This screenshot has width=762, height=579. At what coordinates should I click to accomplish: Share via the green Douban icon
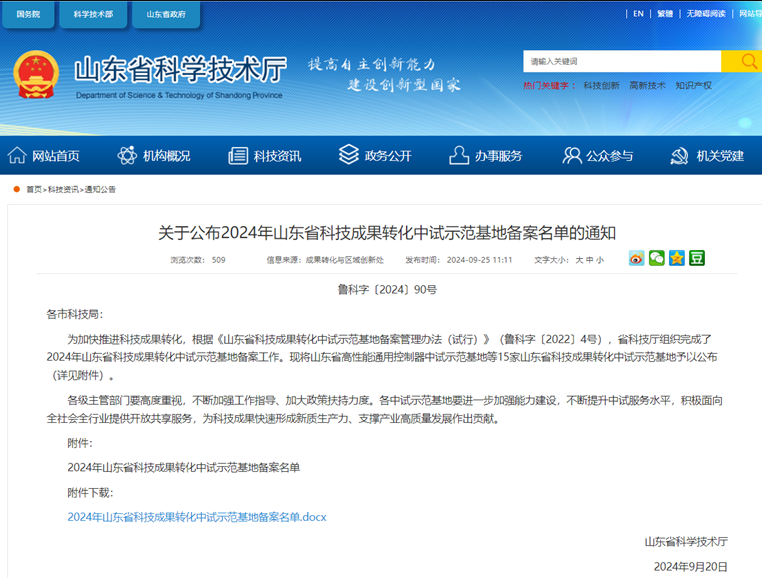pyautogui.click(x=697, y=258)
